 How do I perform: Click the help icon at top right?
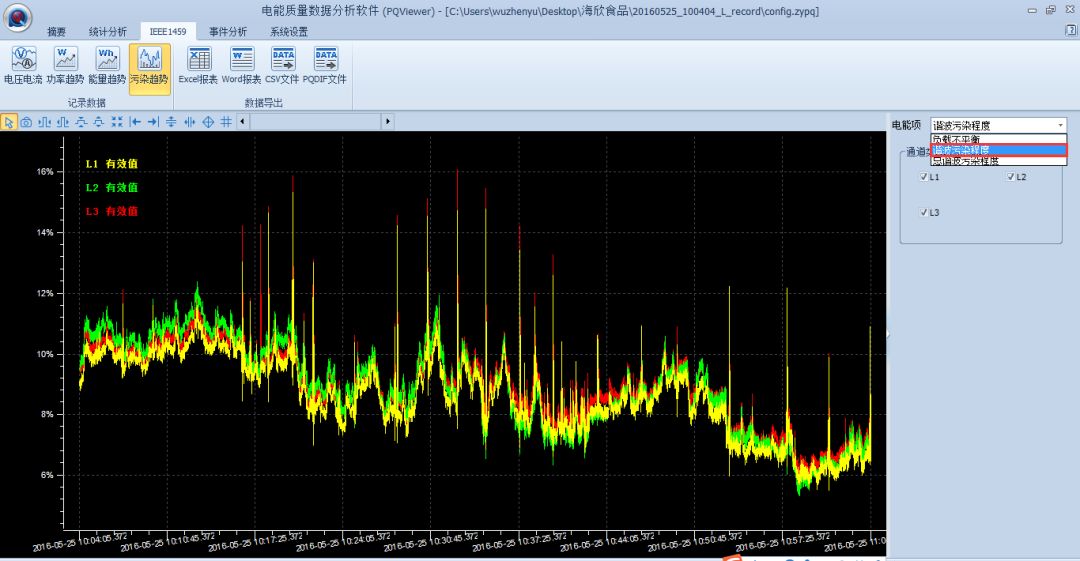pos(1070,30)
